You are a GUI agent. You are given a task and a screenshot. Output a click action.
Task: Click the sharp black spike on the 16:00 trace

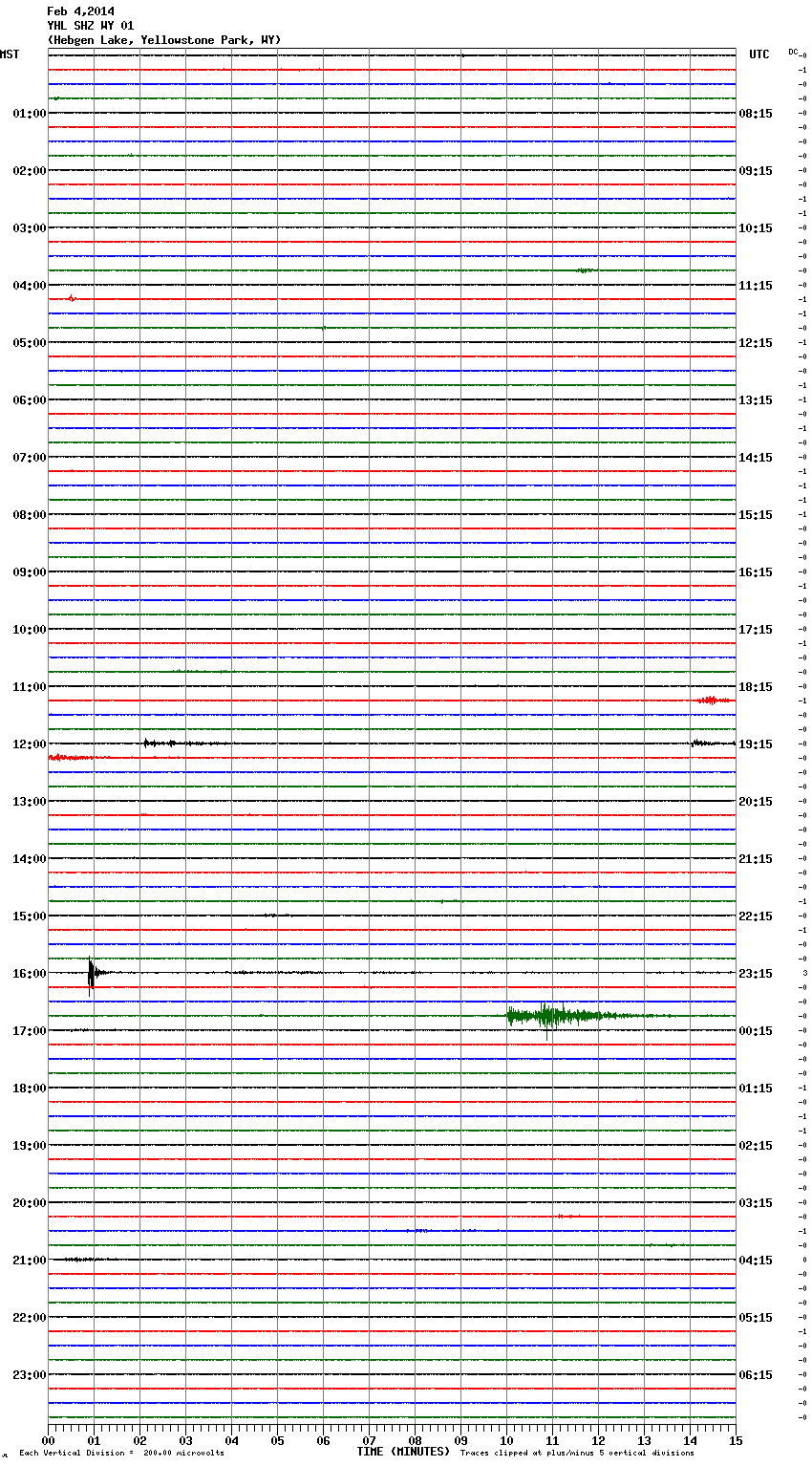[91, 975]
